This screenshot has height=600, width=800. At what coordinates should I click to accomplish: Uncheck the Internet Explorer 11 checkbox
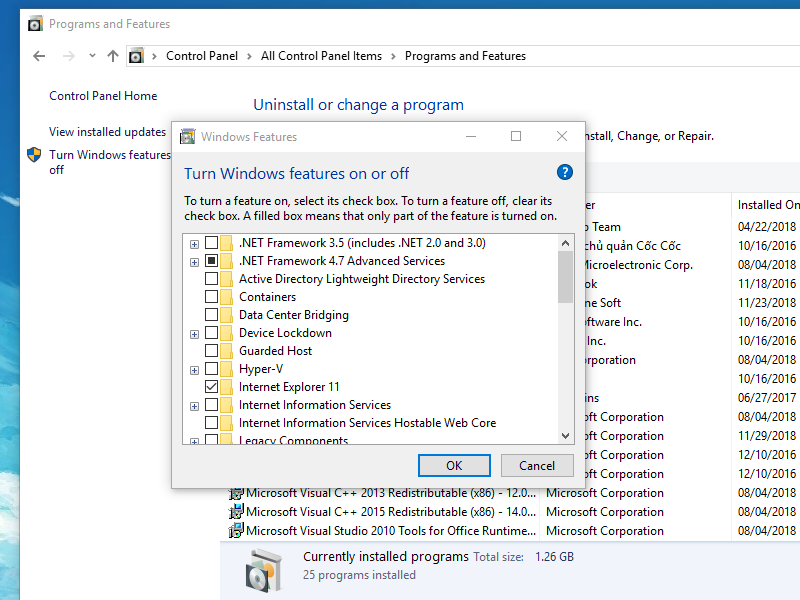point(211,387)
